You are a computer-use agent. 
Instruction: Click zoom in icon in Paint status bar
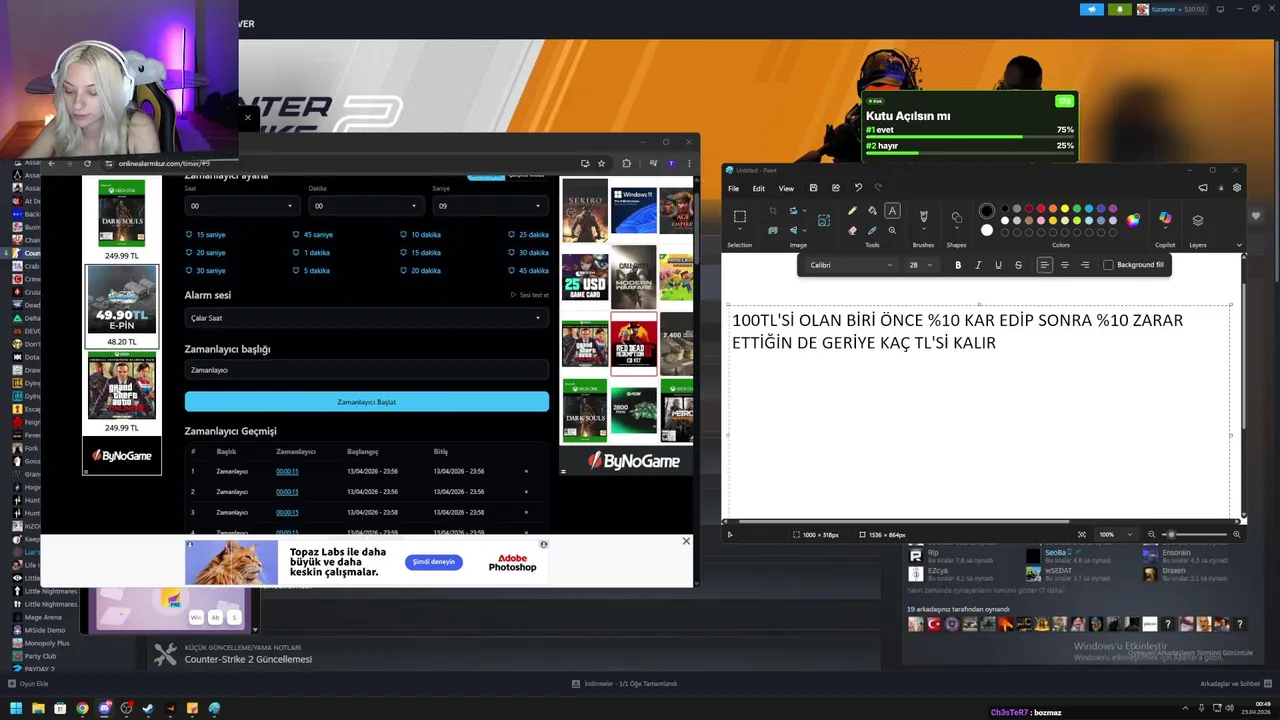[x=1237, y=534]
